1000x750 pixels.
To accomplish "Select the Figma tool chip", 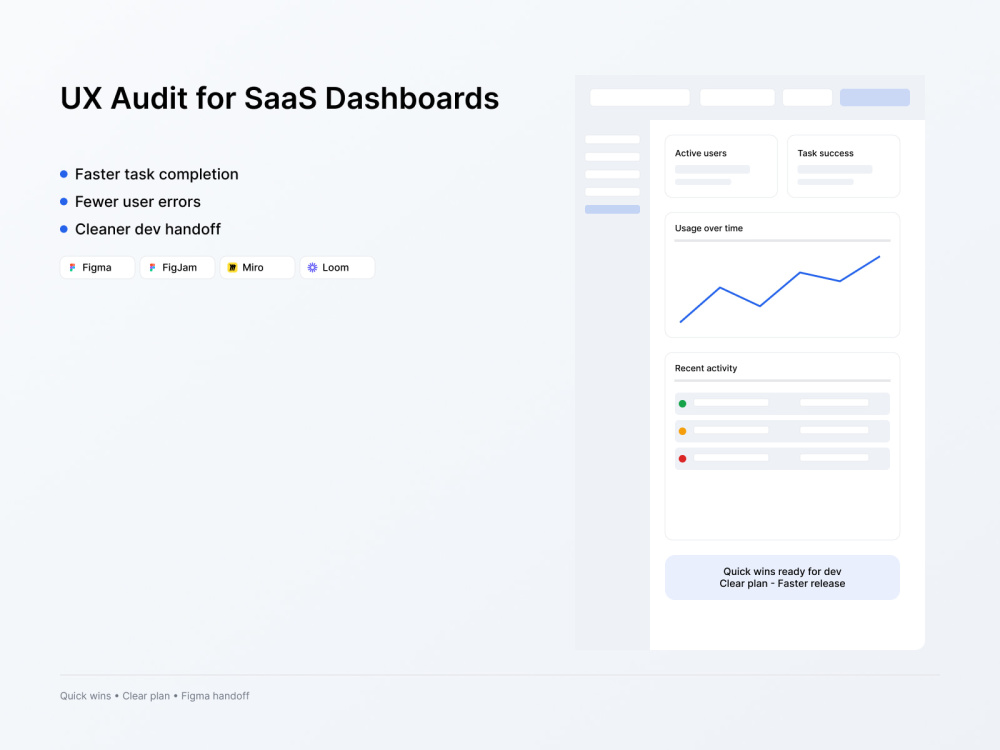I will tap(98, 268).
